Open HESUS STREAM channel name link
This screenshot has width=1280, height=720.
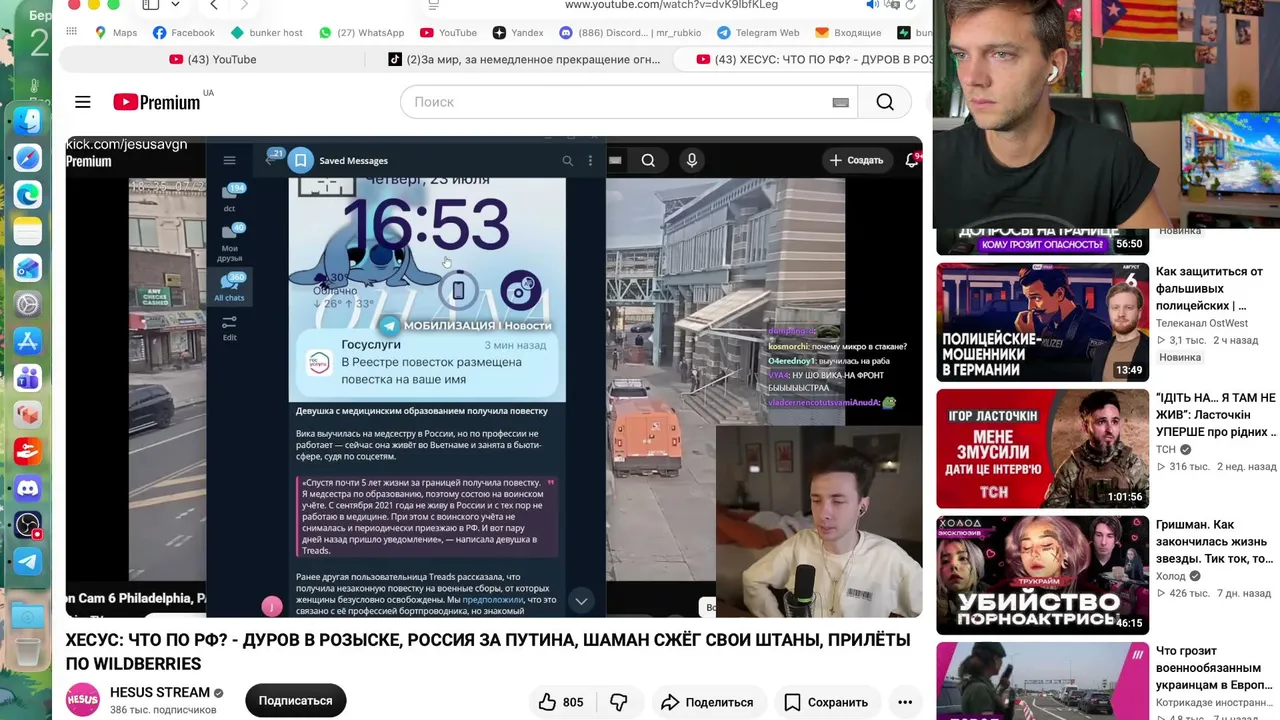point(160,692)
